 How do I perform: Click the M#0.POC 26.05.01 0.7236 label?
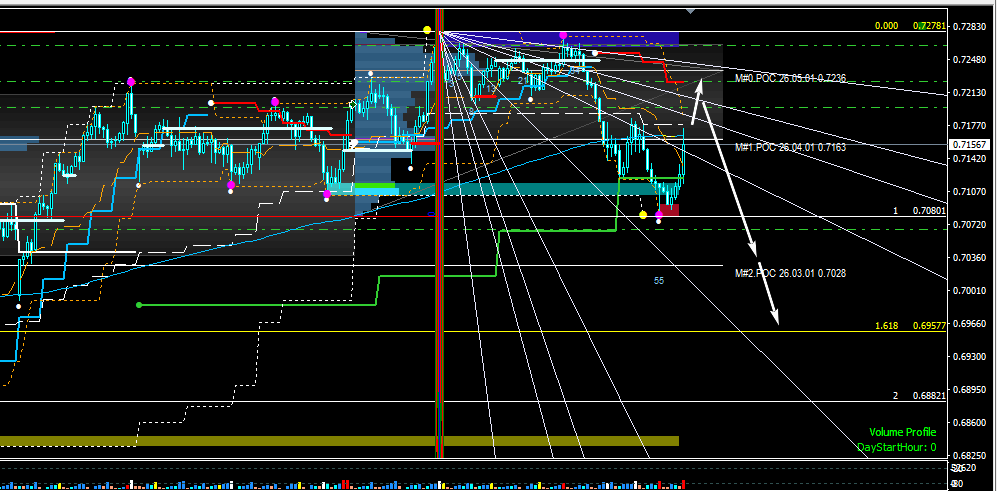tap(790, 78)
